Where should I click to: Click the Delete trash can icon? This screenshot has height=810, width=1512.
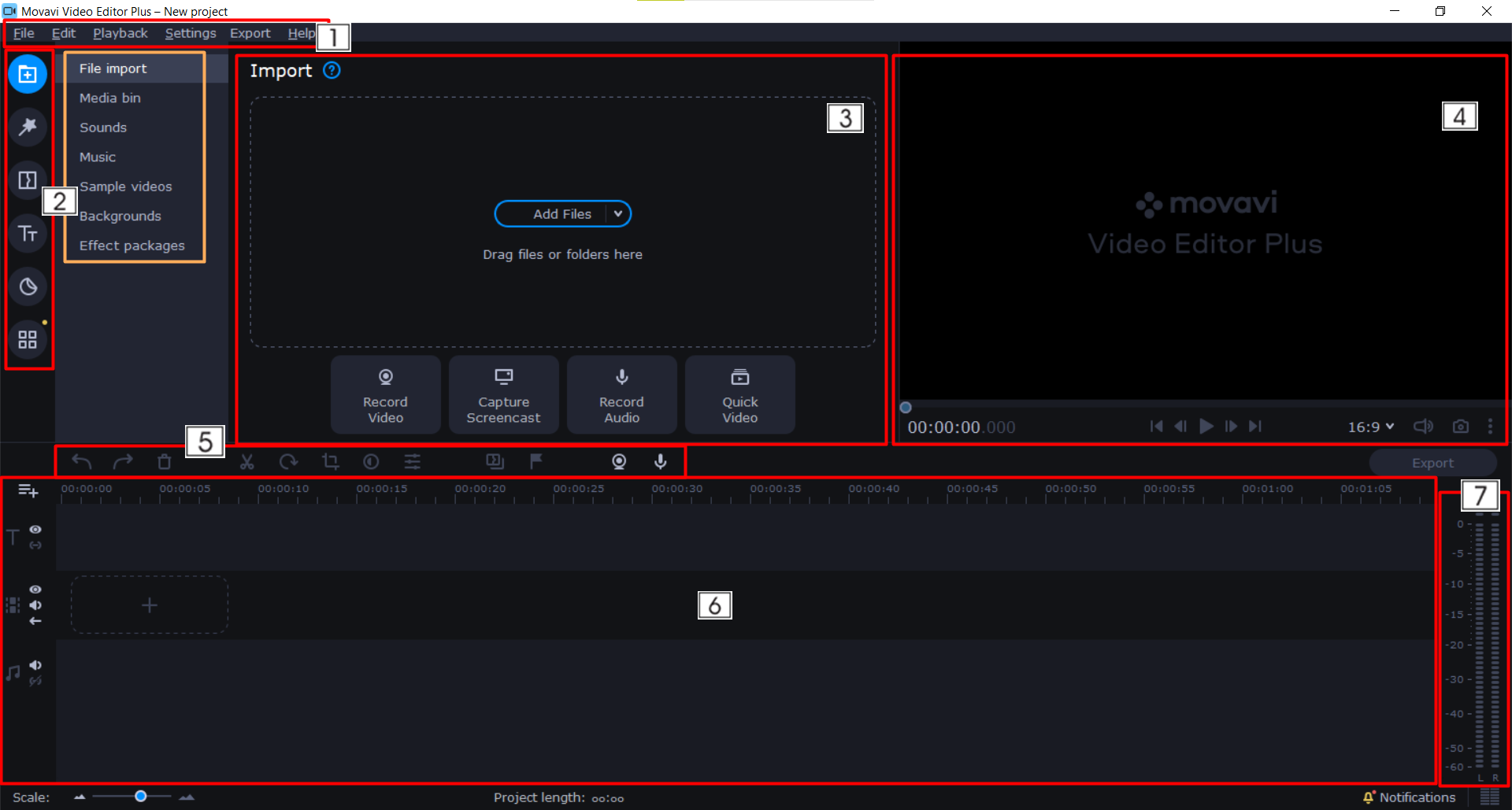pyautogui.click(x=164, y=461)
